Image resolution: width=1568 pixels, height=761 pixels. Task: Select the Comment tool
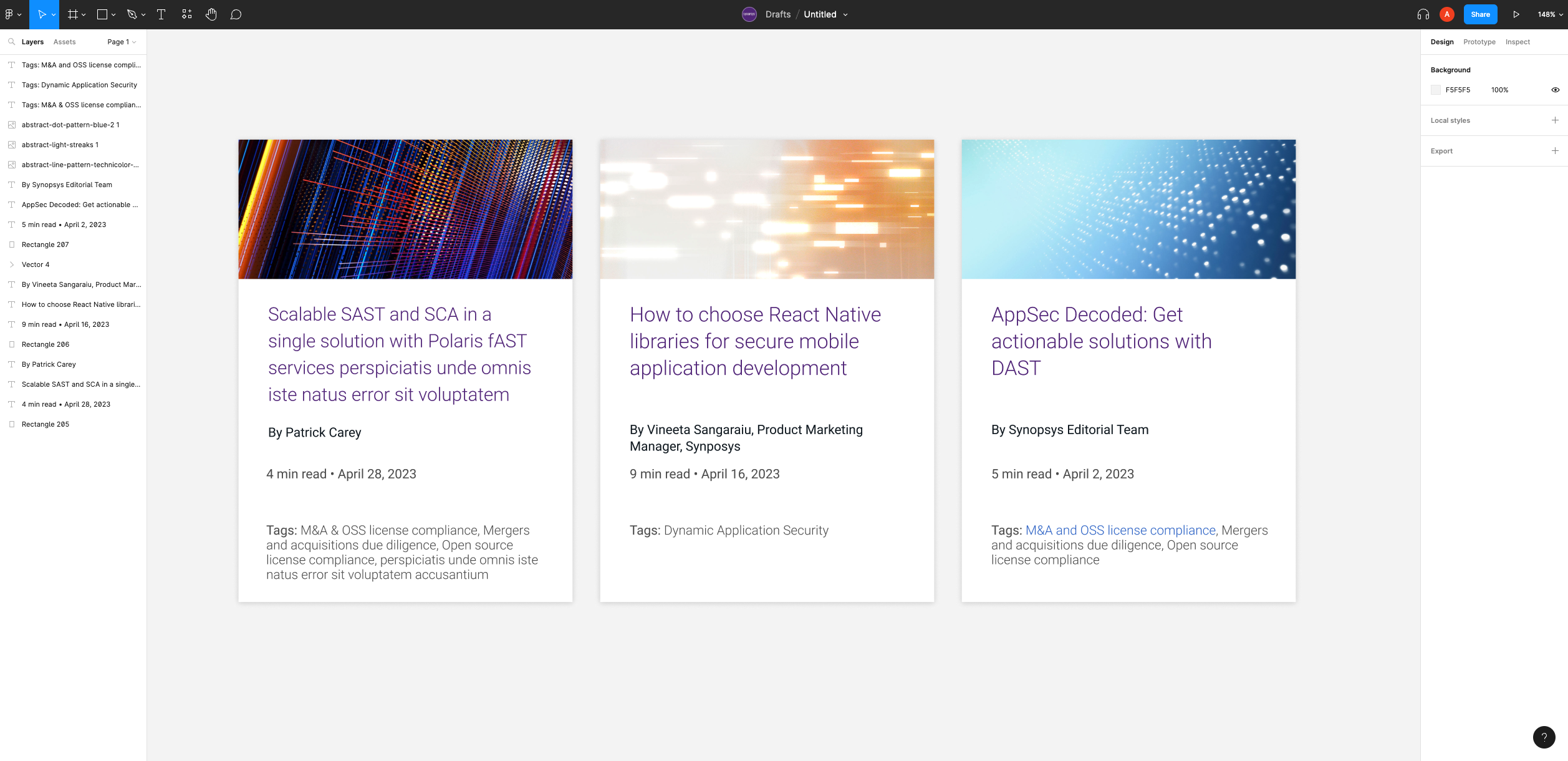(236, 14)
